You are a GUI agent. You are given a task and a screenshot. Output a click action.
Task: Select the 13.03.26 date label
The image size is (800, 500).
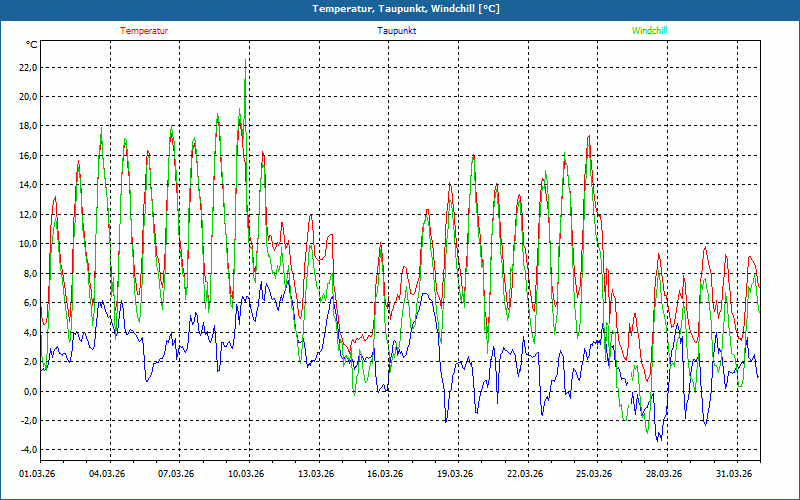point(315,474)
